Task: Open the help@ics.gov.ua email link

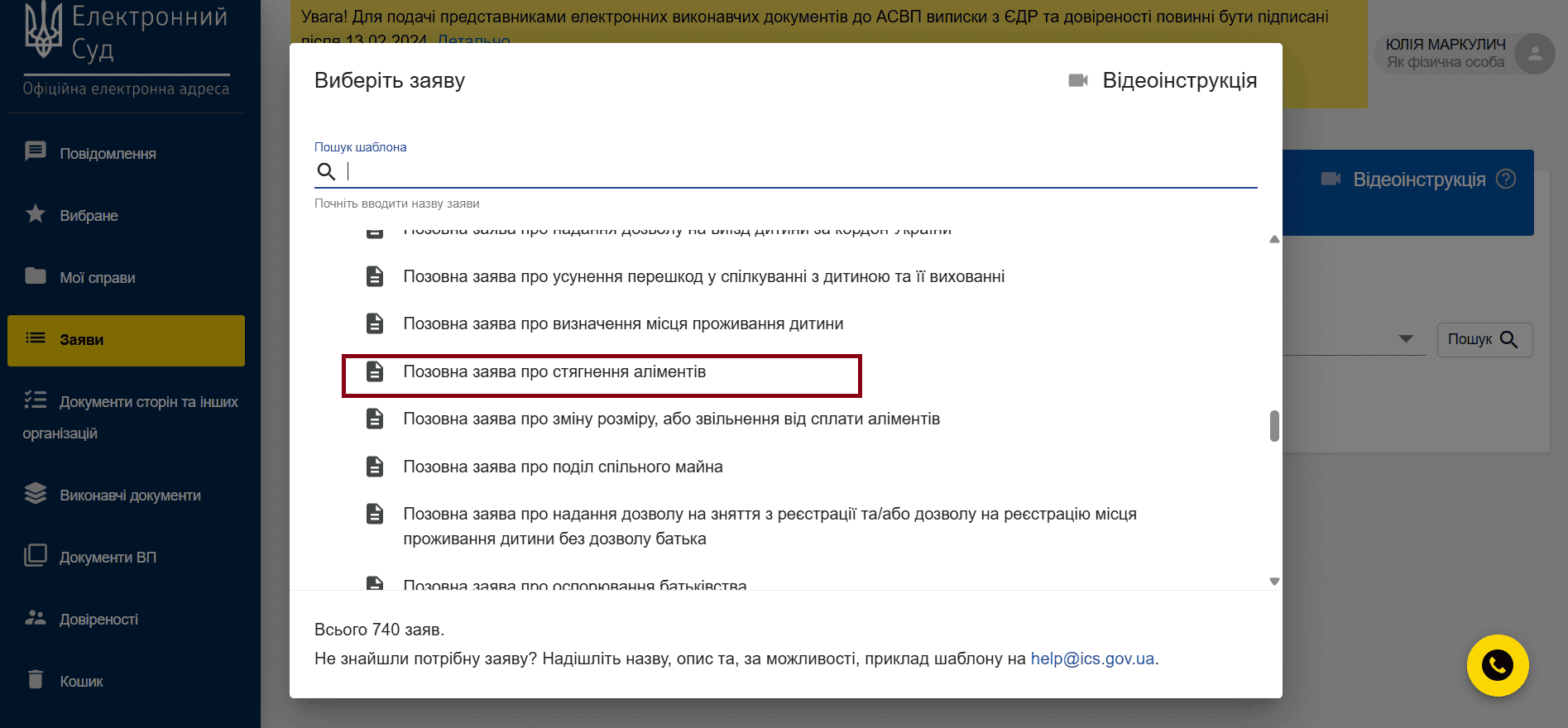Action: click(1091, 659)
